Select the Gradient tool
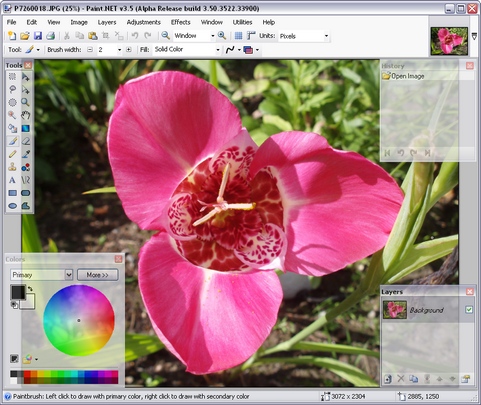This screenshot has width=481, height=405. [x=25, y=128]
